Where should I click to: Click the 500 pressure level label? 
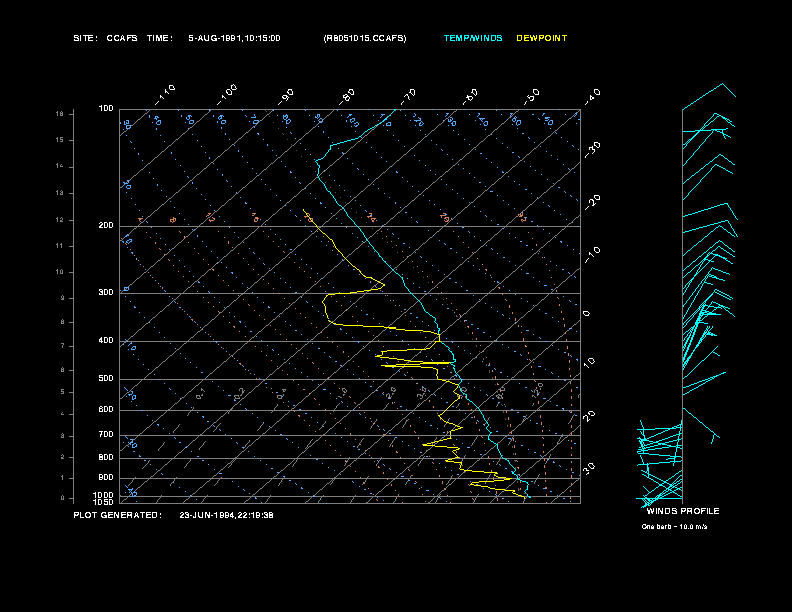(106, 379)
